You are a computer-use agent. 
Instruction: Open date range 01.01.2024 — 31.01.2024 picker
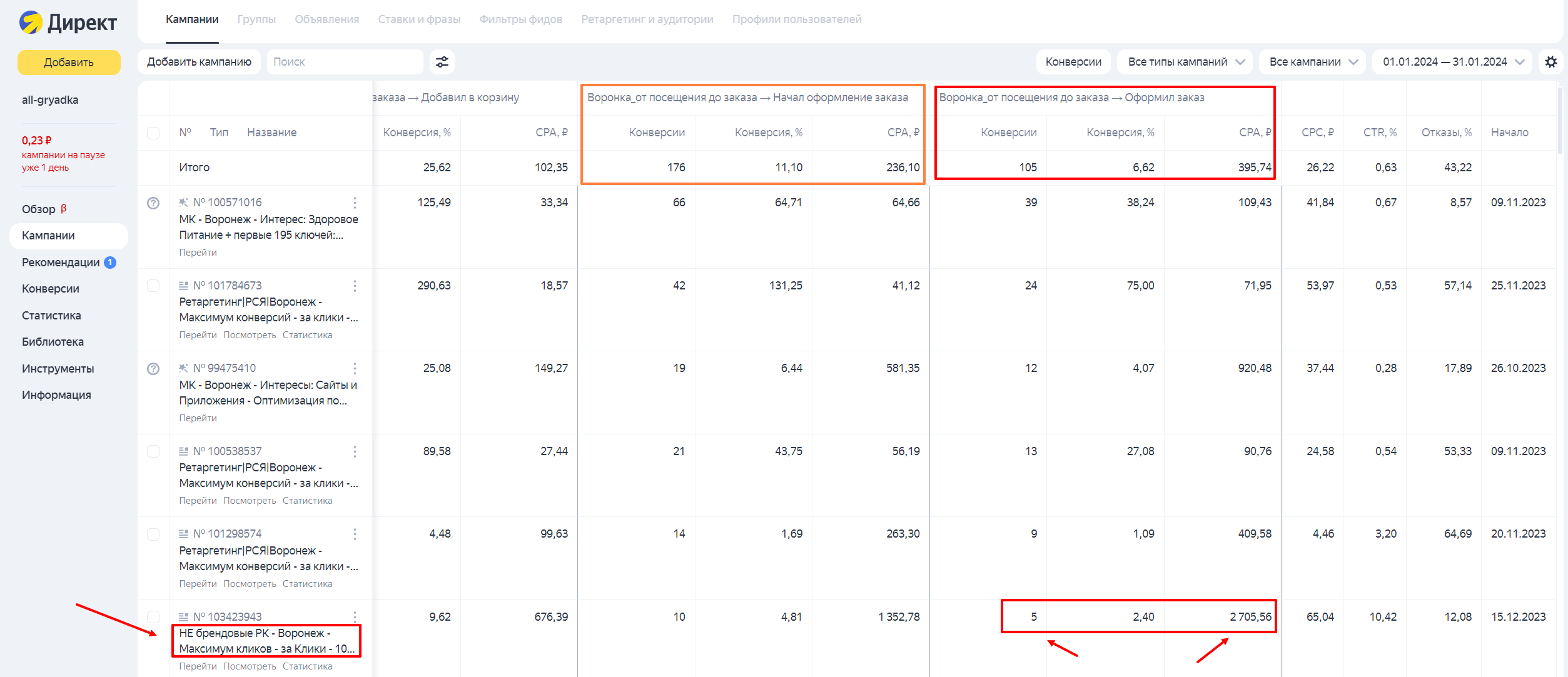click(1452, 62)
